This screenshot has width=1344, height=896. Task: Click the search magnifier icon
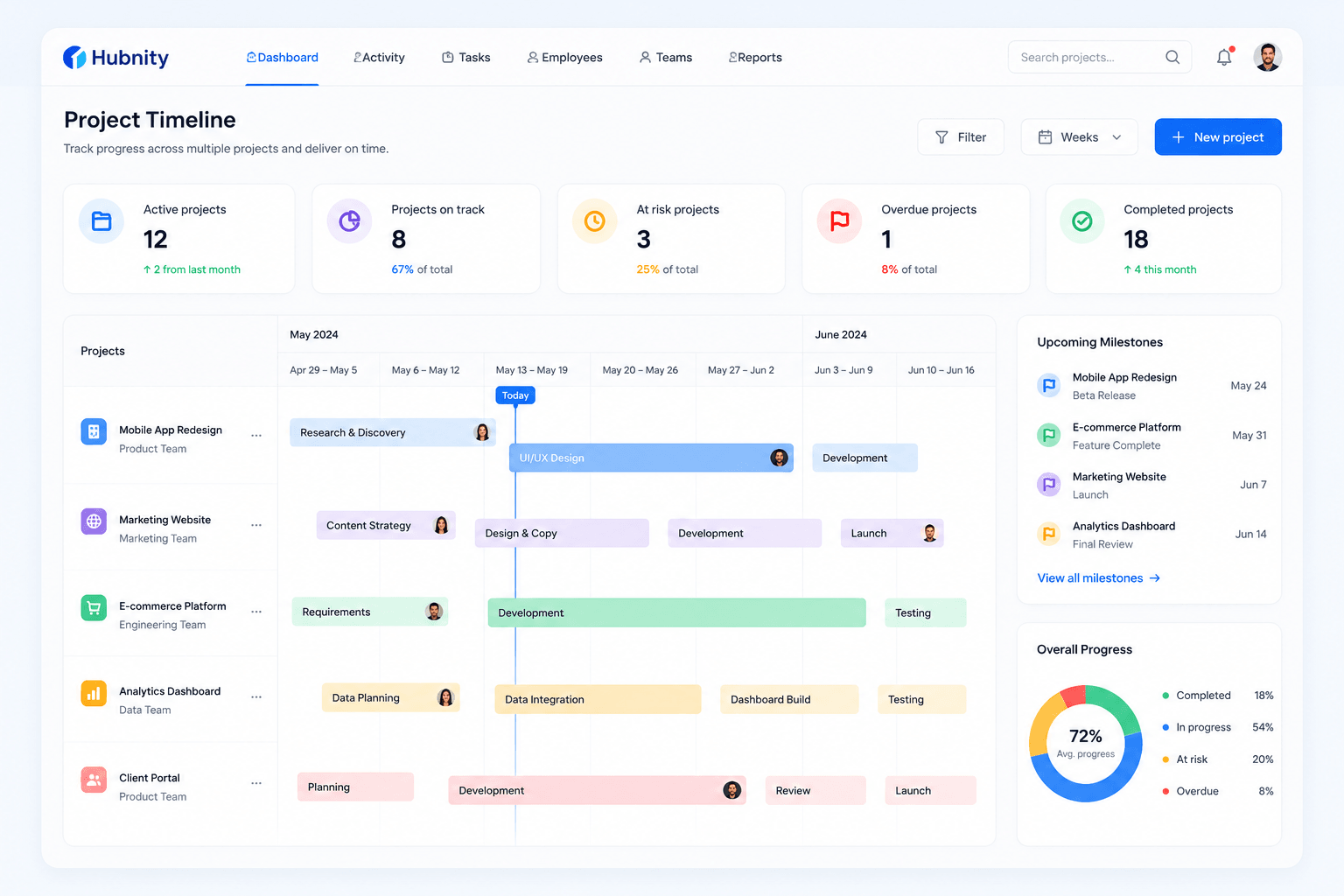click(x=1172, y=57)
